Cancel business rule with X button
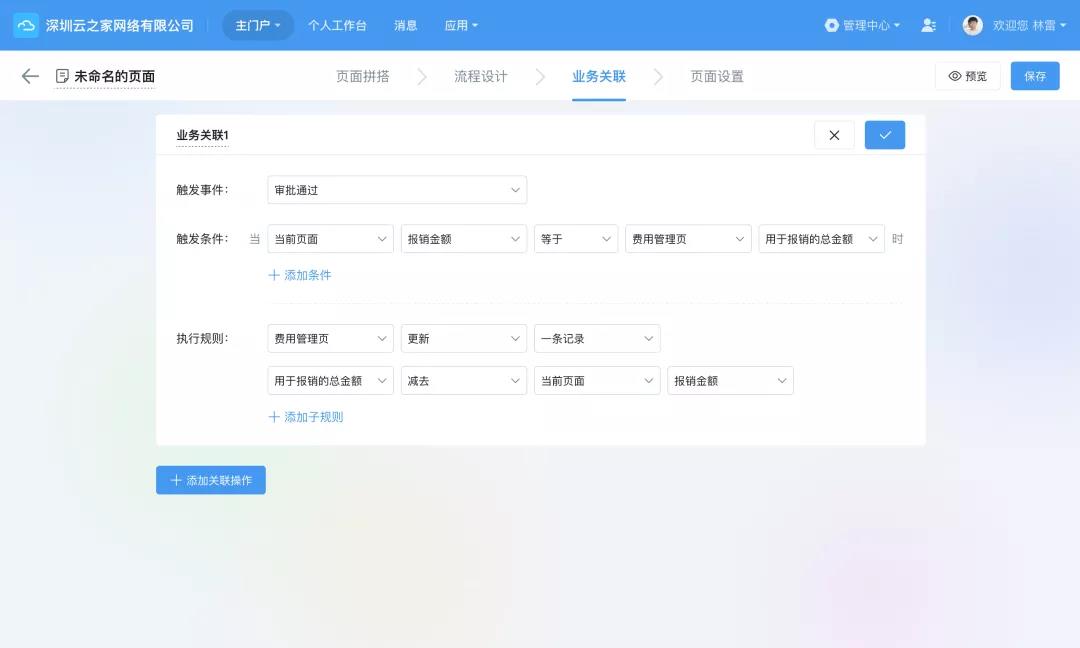1080x648 pixels. point(834,135)
